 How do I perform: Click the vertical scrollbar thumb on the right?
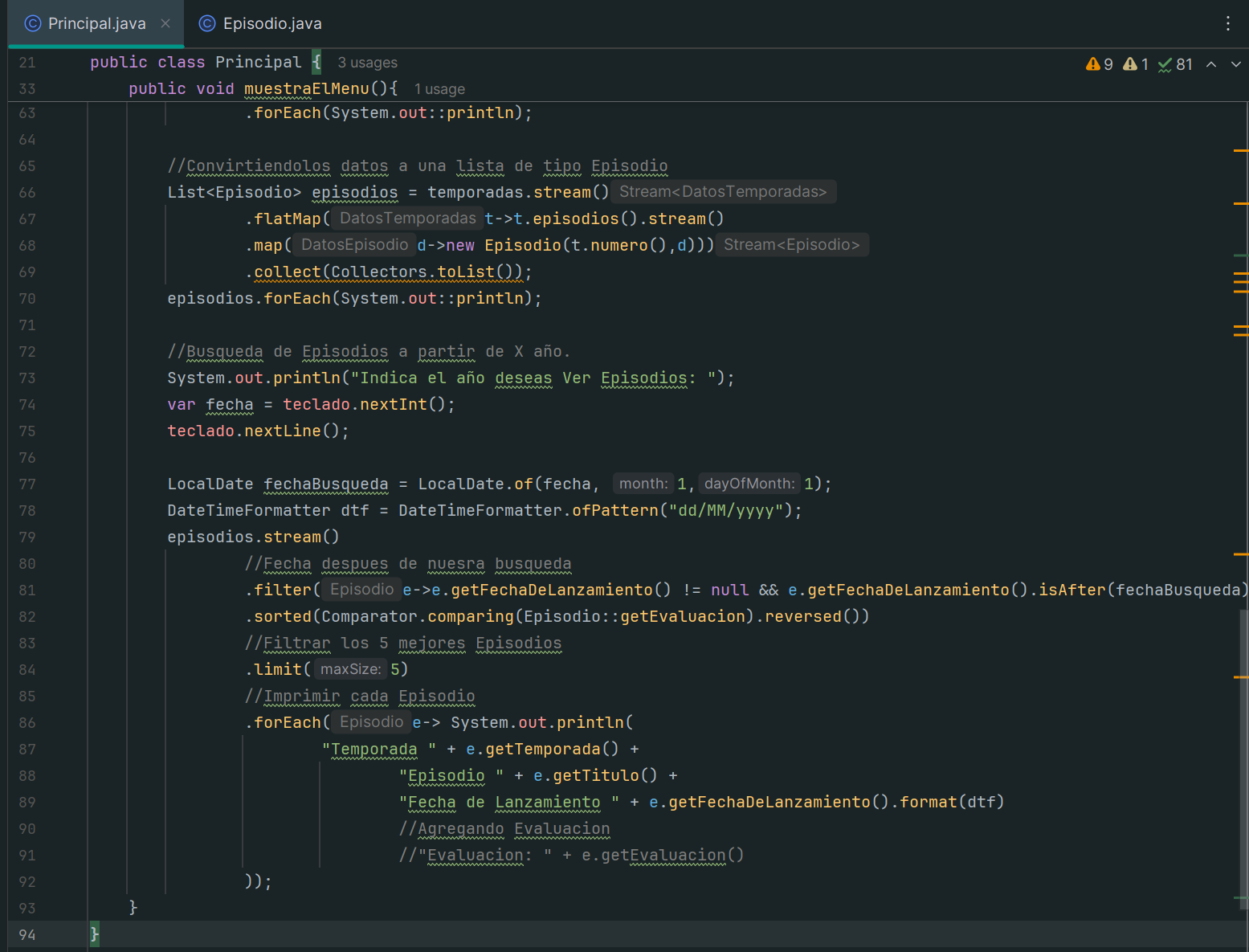(x=1243, y=759)
